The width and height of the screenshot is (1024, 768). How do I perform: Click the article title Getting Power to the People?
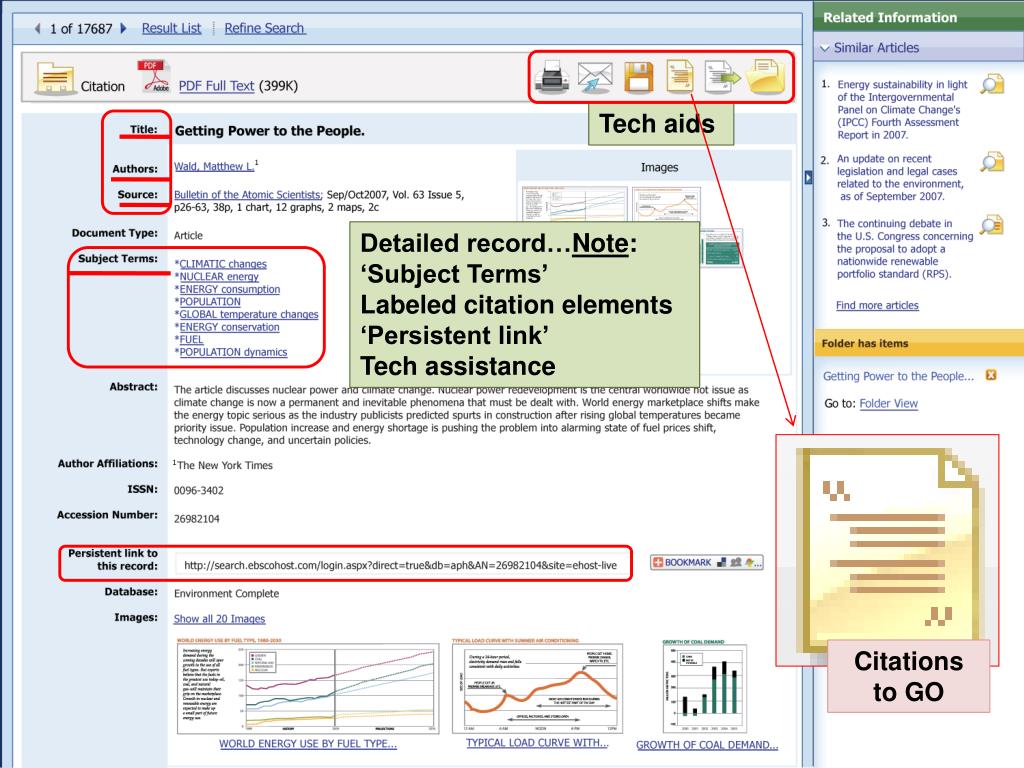click(270, 131)
